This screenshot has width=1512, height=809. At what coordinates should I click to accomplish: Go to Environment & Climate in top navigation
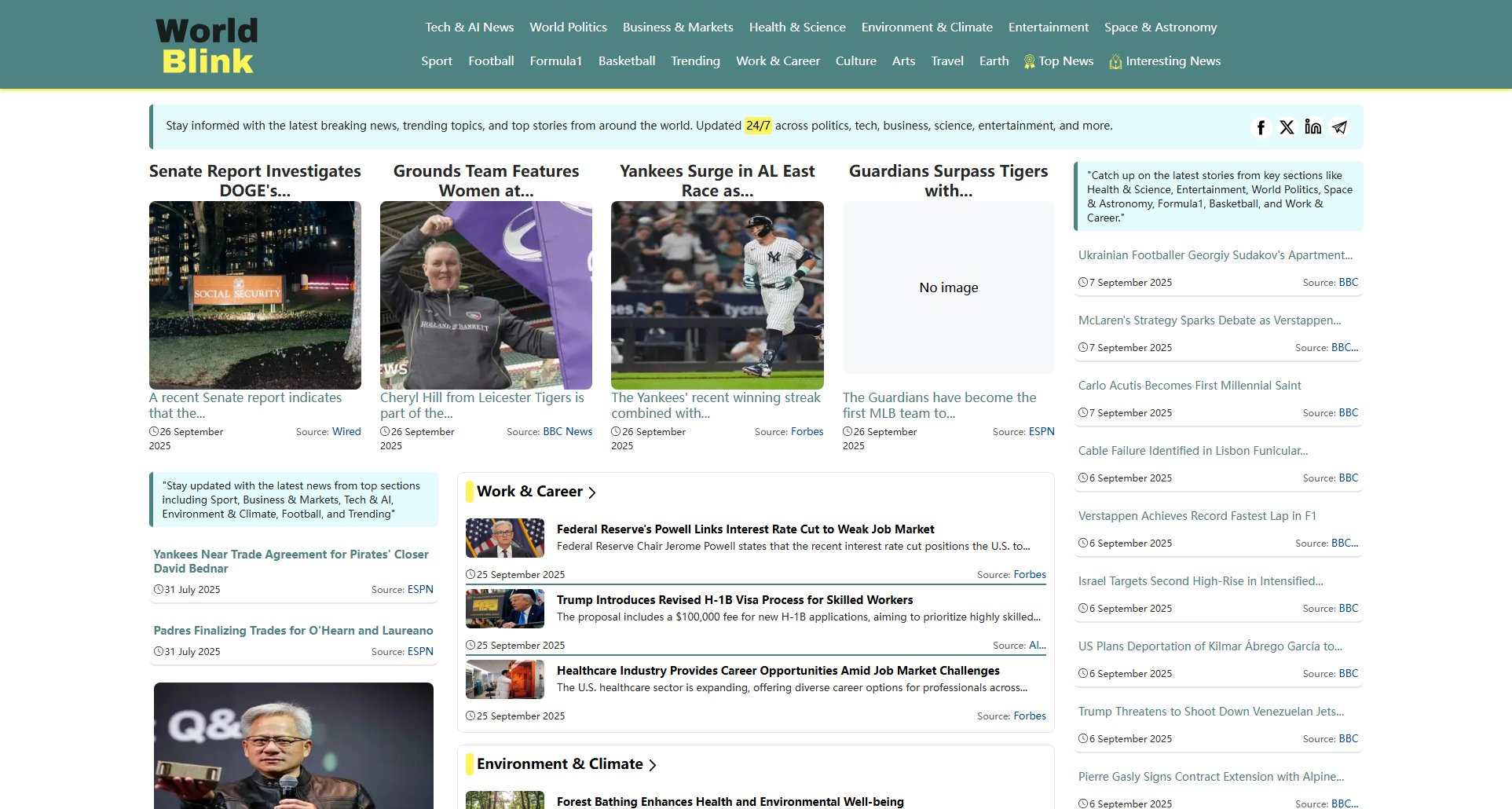pyautogui.click(x=927, y=27)
